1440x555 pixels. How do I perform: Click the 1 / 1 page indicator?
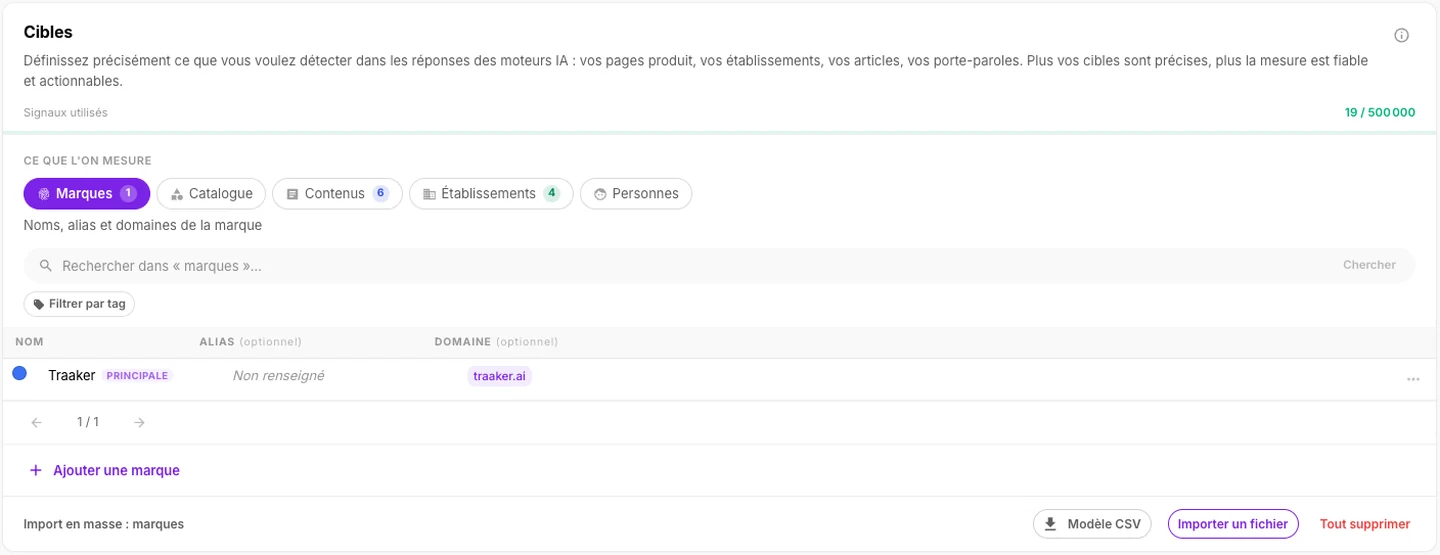[x=88, y=422]
